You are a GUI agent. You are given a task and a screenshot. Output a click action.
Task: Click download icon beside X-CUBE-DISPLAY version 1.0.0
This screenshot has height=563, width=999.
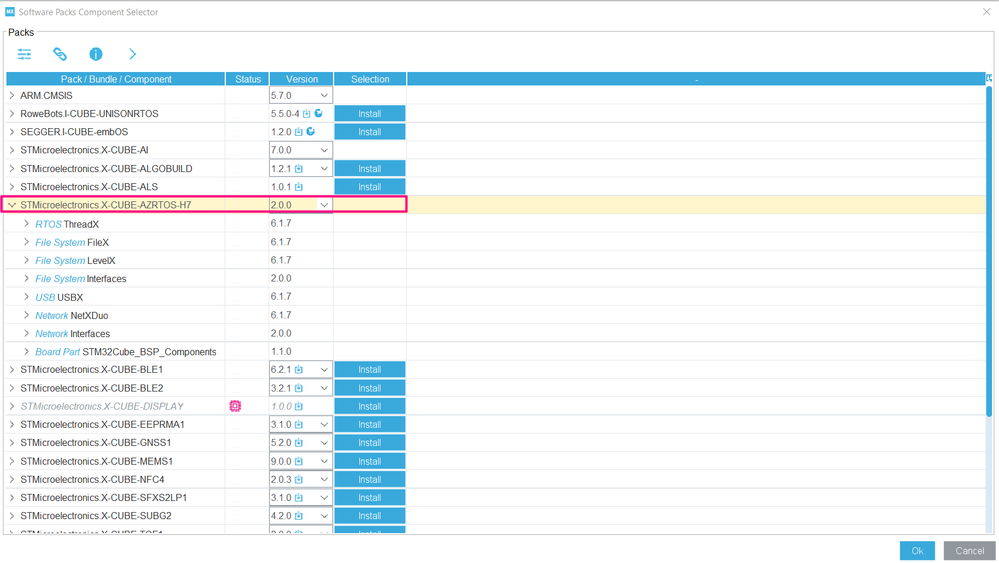tap(298, 406)
